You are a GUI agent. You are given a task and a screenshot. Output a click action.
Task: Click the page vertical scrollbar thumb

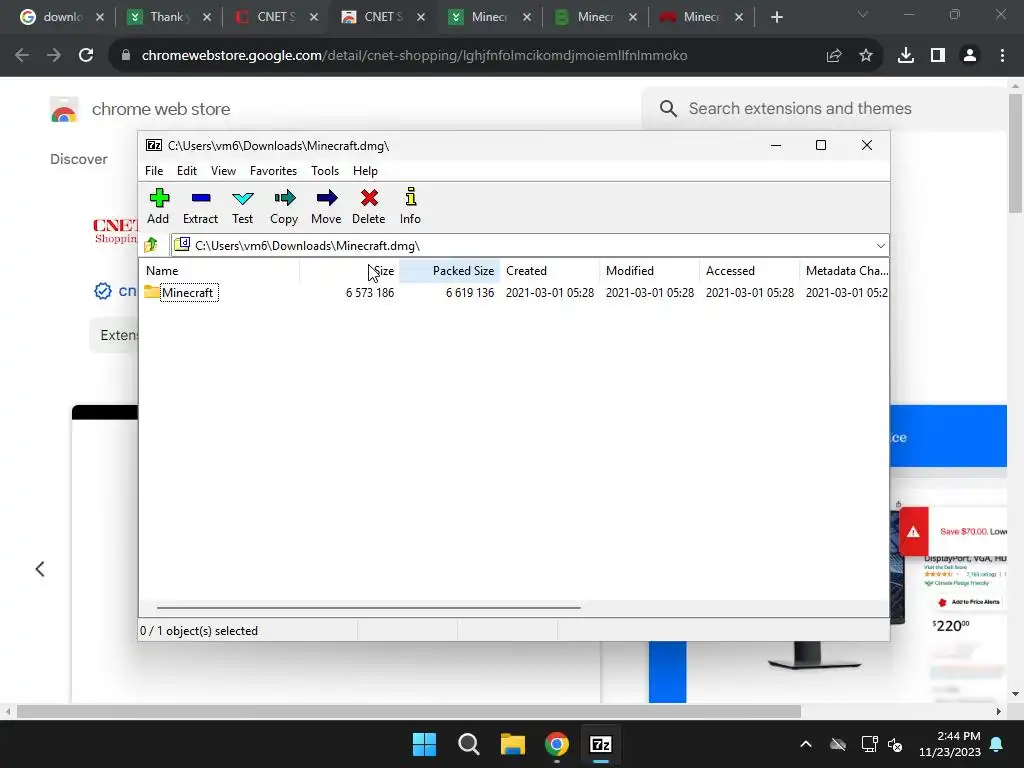pos(1015,153)
